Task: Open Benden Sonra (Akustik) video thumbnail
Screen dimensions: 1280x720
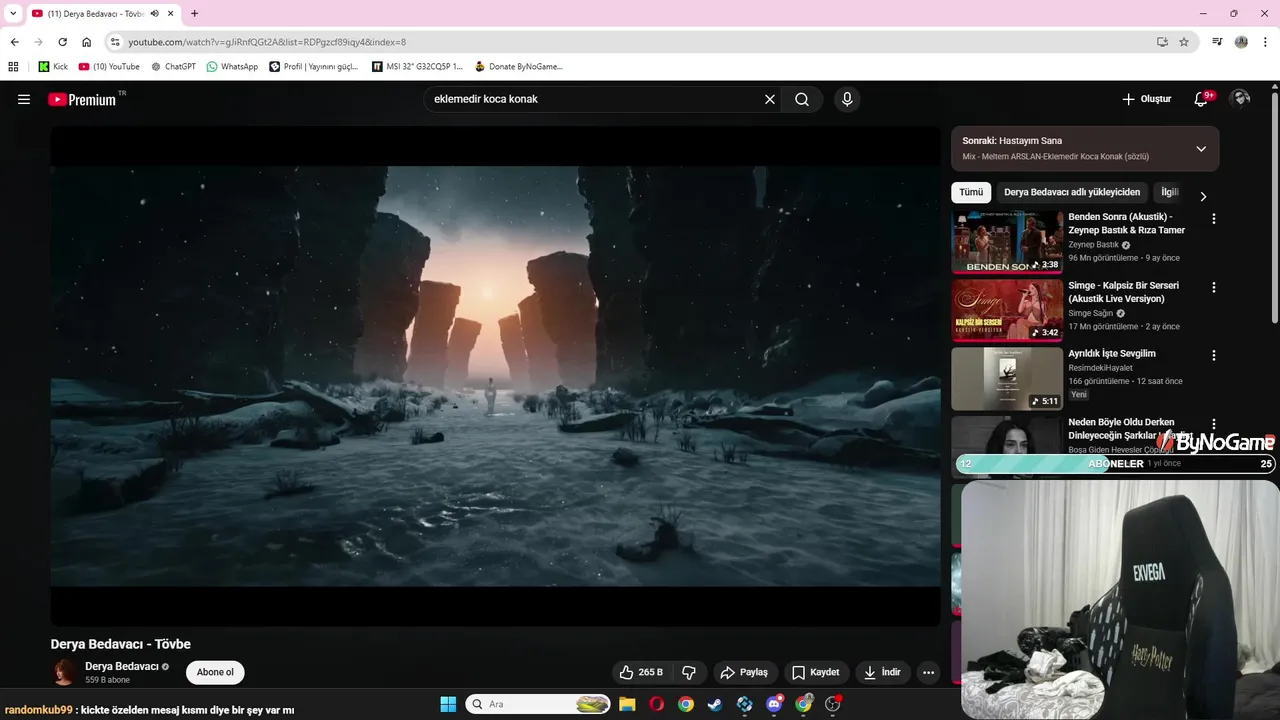Action: click(x=1007, y=242)
